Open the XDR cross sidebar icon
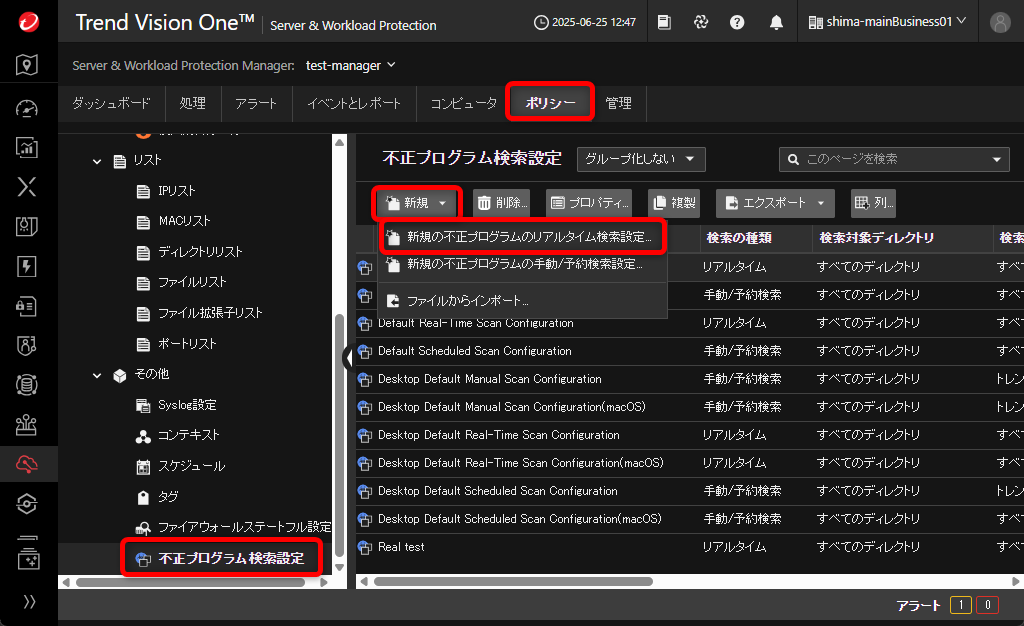The image size is (1024, 626). (x=27, y=187)
